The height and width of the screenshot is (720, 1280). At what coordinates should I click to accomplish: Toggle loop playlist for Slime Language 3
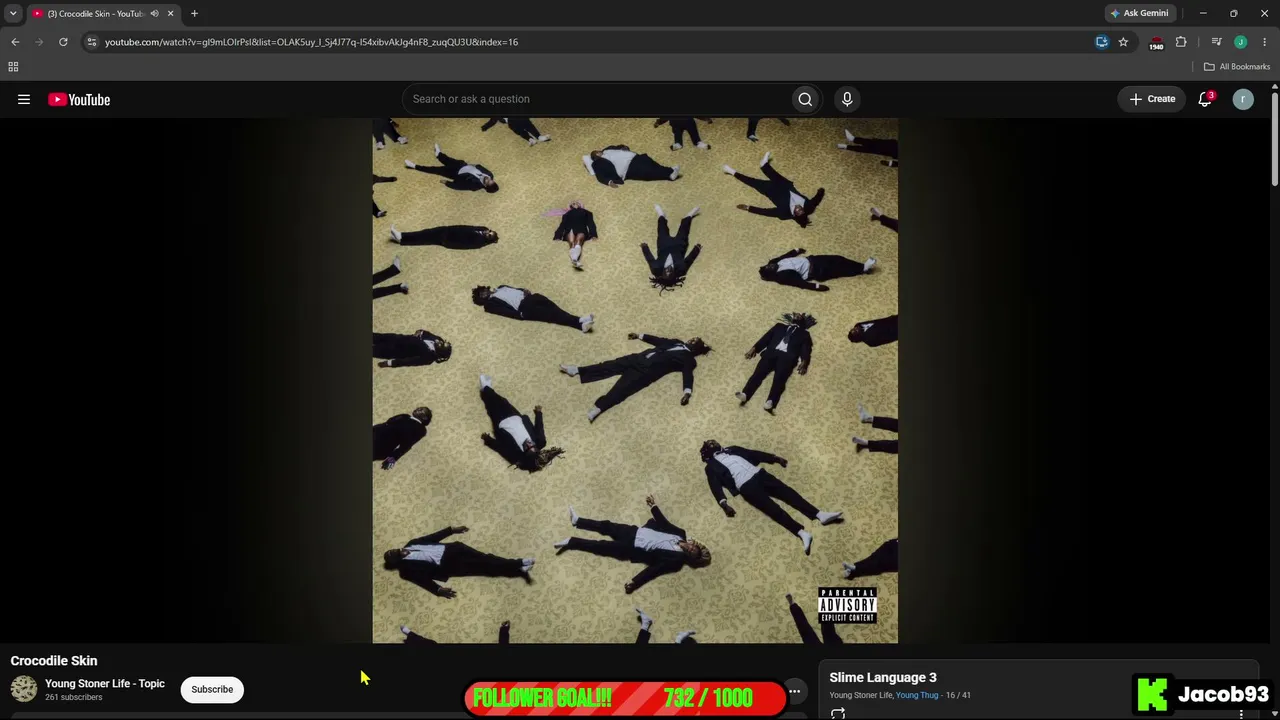[x=838, y=714]
